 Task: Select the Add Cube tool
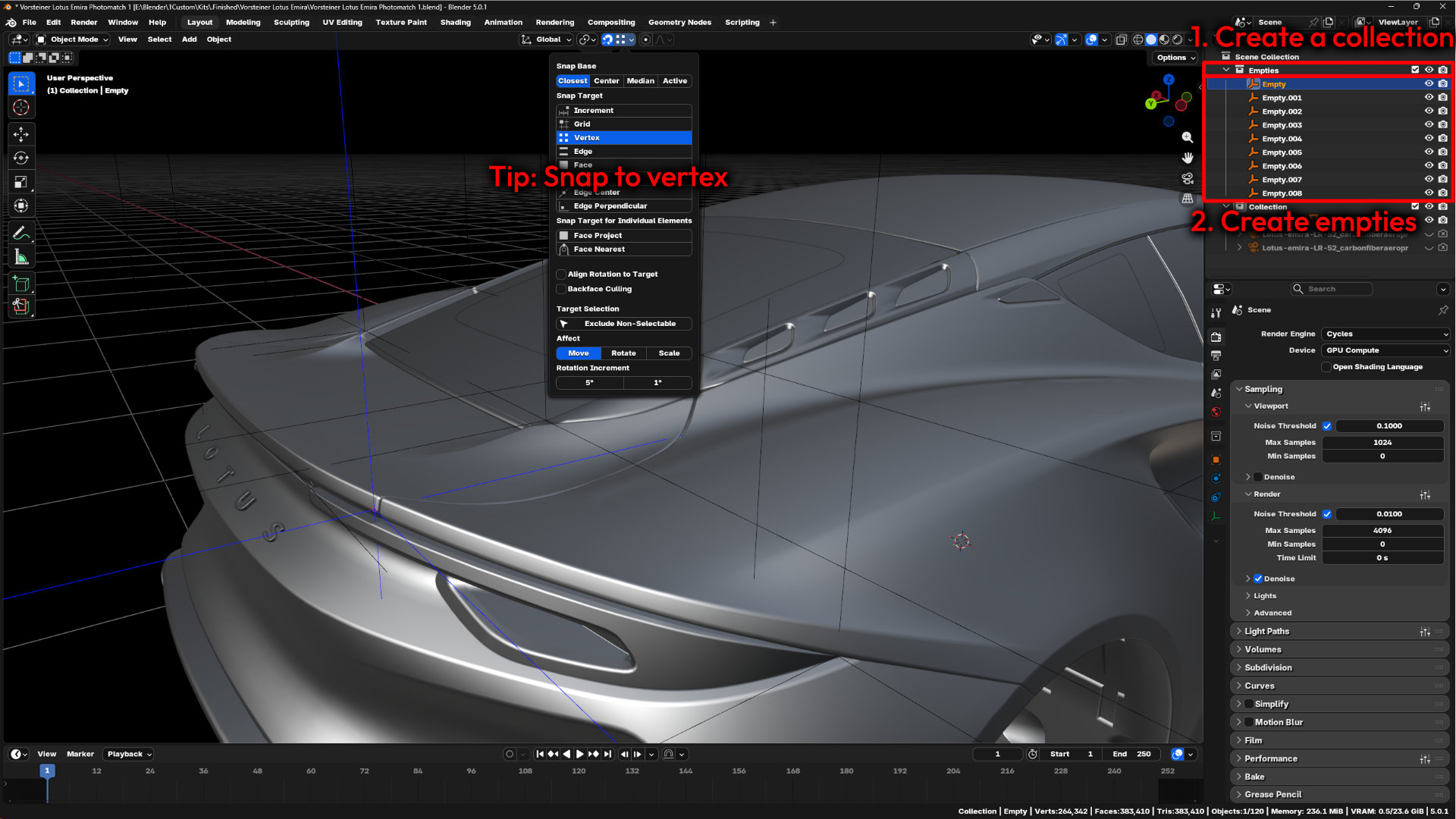21,284
